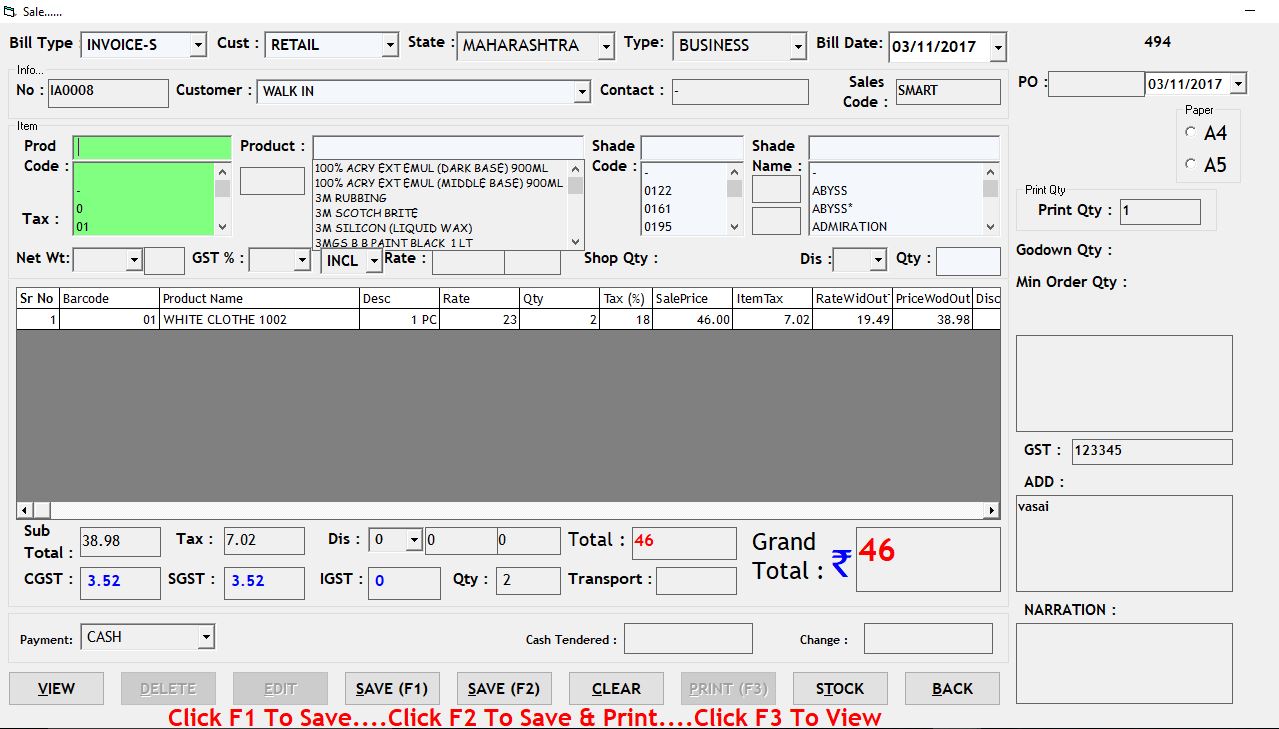Open the item Dis dropdown near Qty
Screen dimensions: 1279x729
(878, 260)
